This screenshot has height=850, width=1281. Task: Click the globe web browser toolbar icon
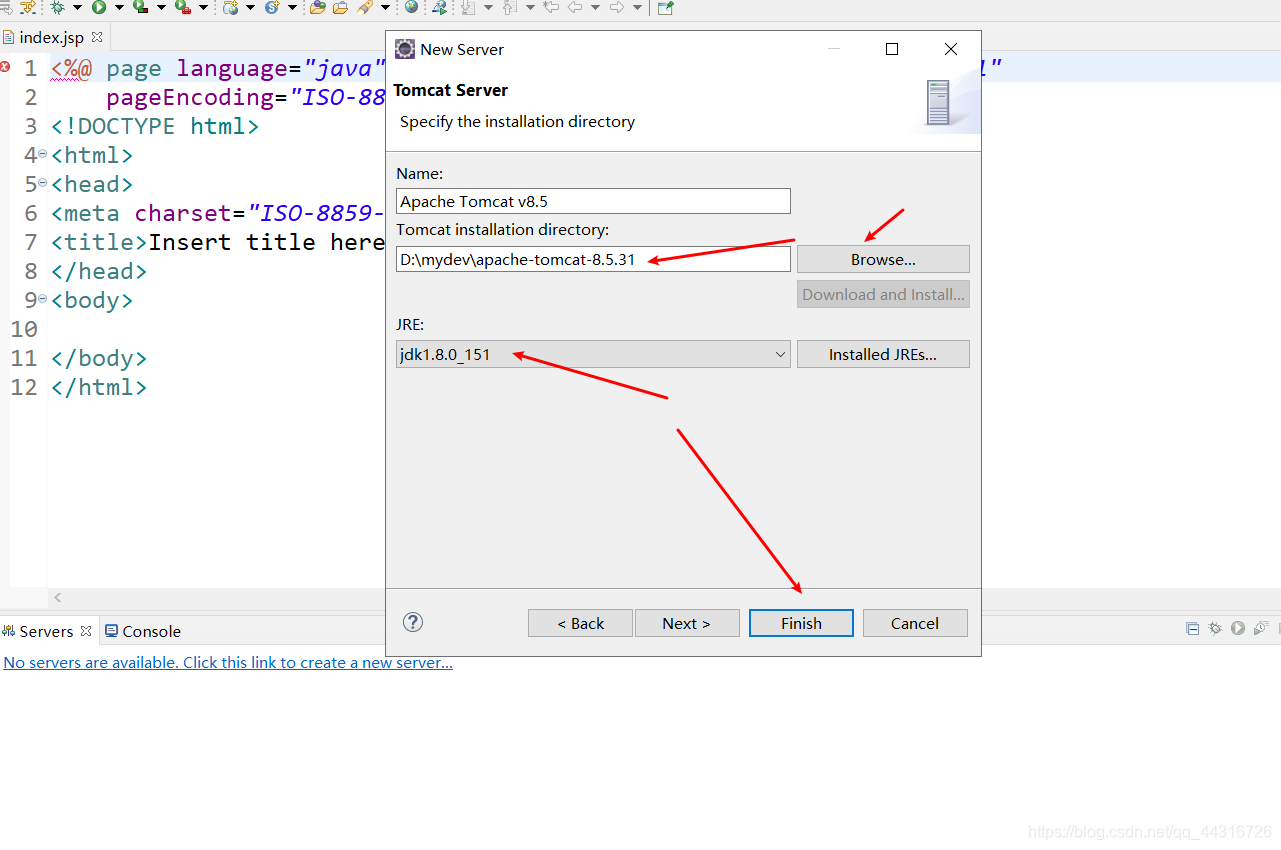click(411, 7)
